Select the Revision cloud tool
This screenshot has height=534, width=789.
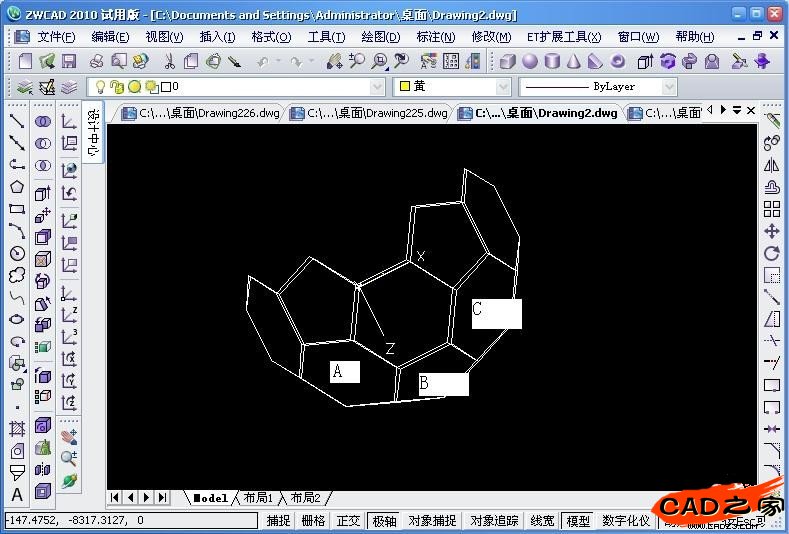(x=17, y=275)
